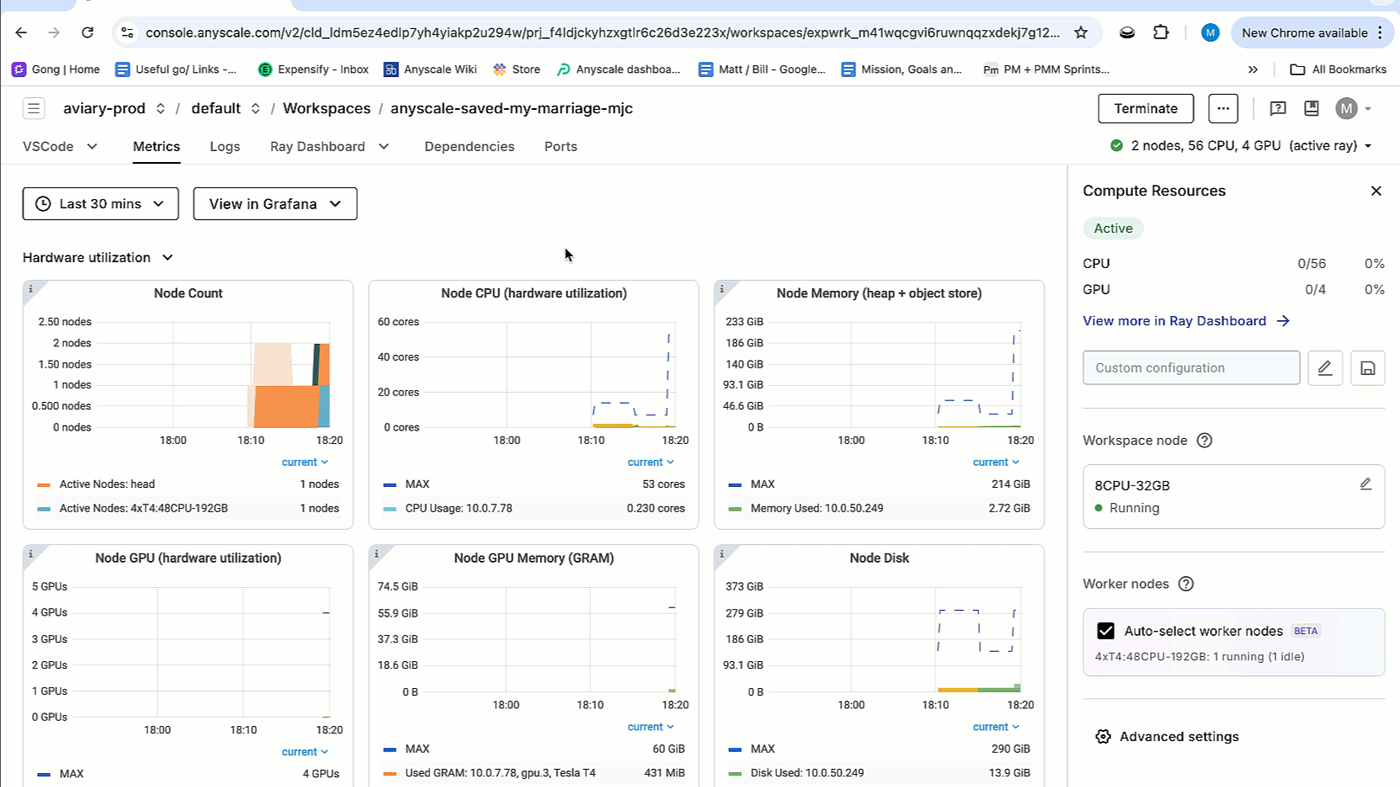Open info on Node Count panel
This screenshot has height=787, width=1400.
click(x=30, y=289)
